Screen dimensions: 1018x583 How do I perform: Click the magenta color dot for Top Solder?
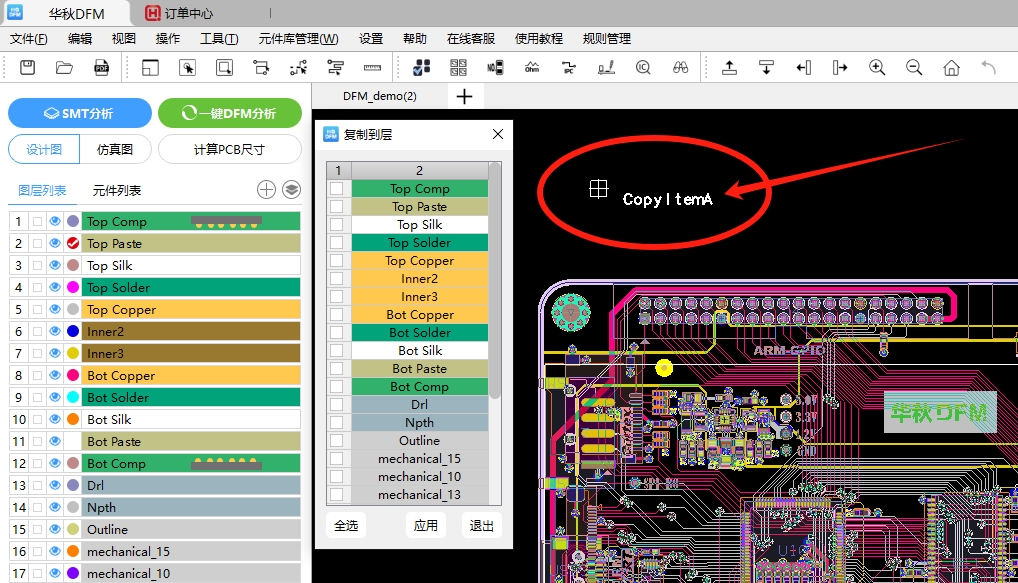click(73, 288)
